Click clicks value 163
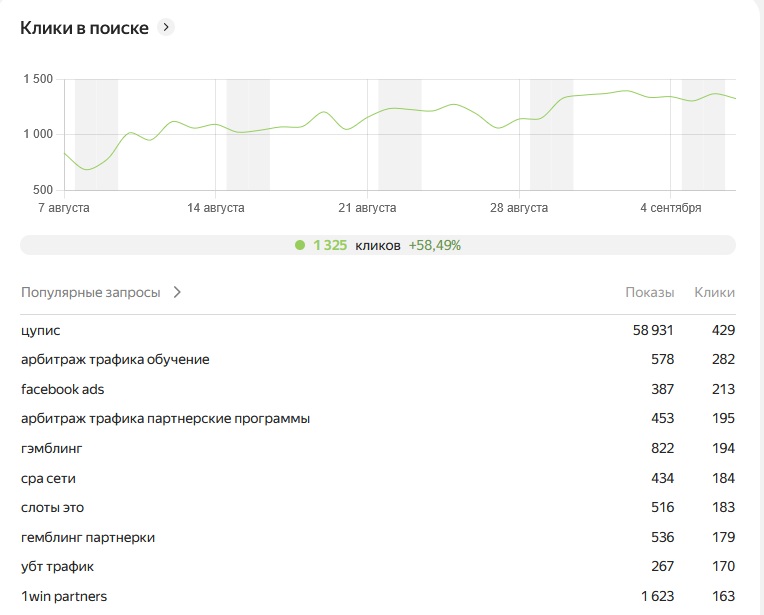Image resolution: width=764 pixels, height=615 pixels. pyautogui.click(x=724, y=596)
